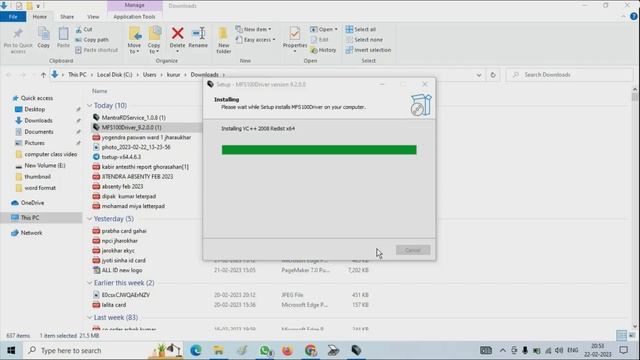
Task: Expand the New item dropdown
Action: click(254, 29)
